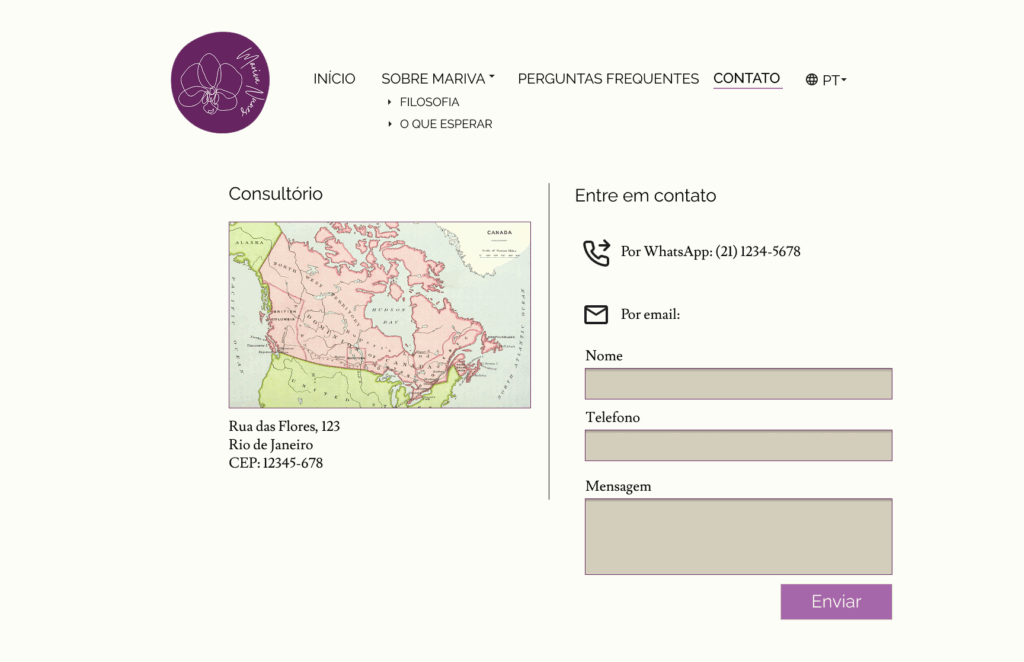Open the Perguntas Frequentes page
This screenshot has width=1024, height=662.
pos(608,79)
